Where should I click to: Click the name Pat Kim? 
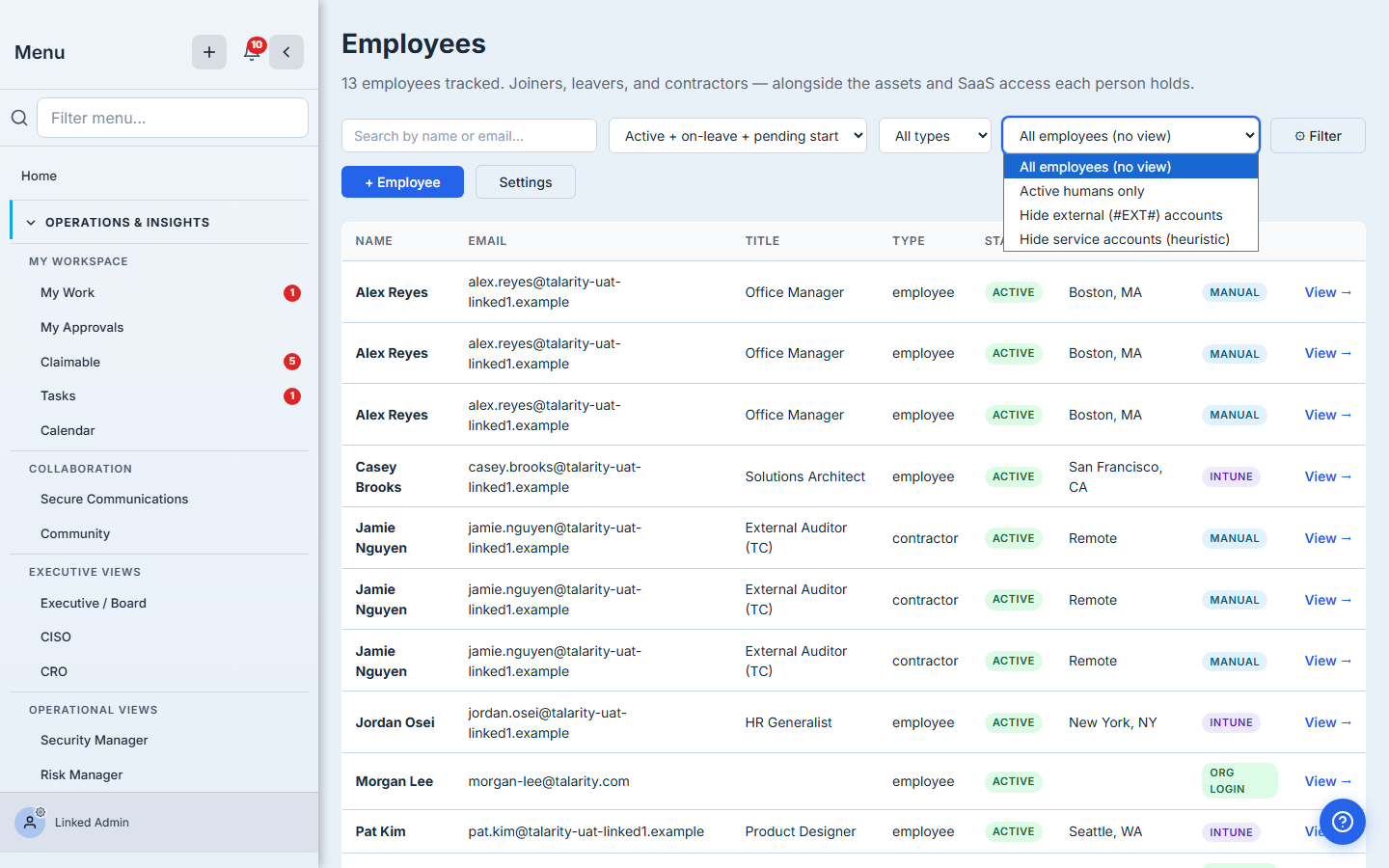click(380, 831)
